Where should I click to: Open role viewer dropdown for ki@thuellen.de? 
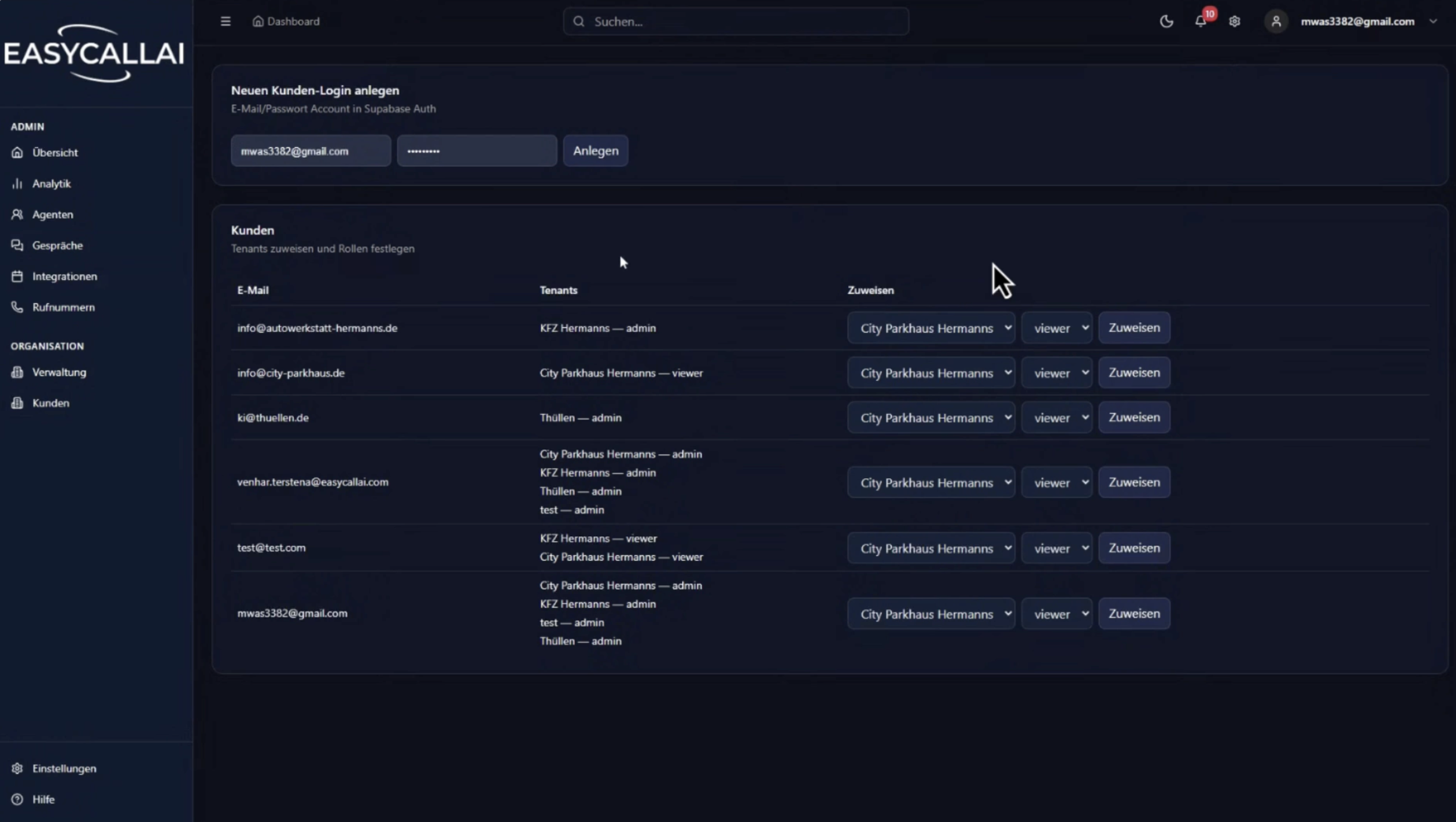[1056, 418]
